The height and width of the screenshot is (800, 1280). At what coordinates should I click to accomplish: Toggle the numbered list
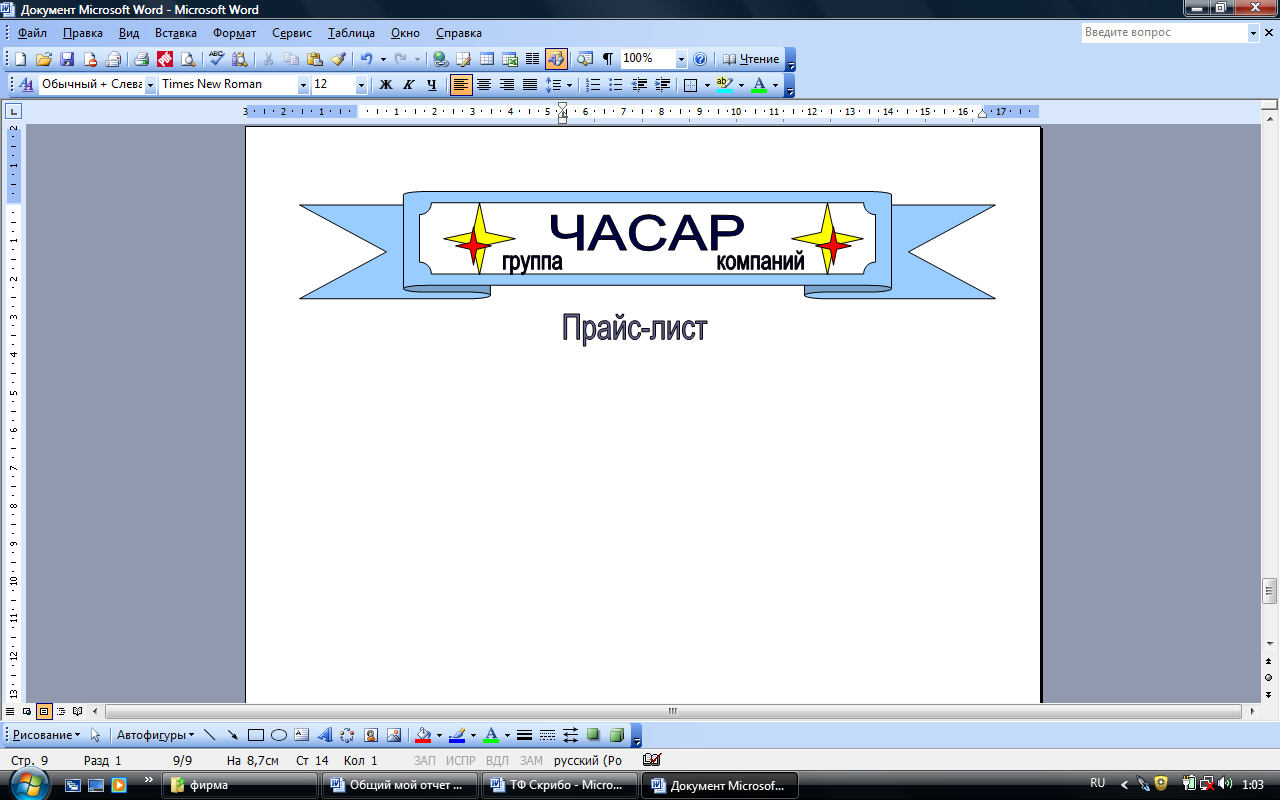coord(593,85)
